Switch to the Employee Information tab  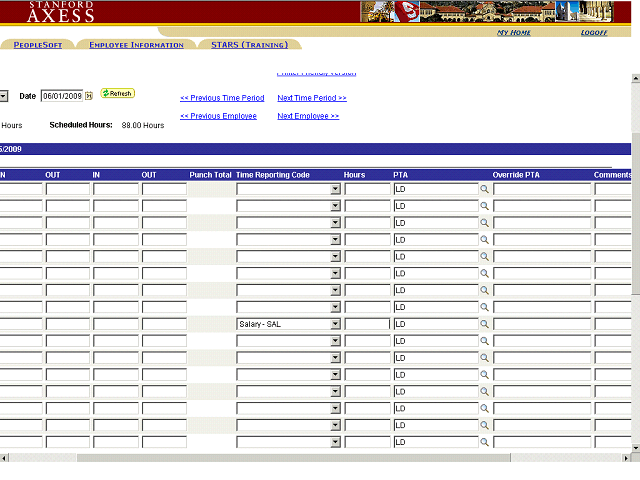coord(136,45)
